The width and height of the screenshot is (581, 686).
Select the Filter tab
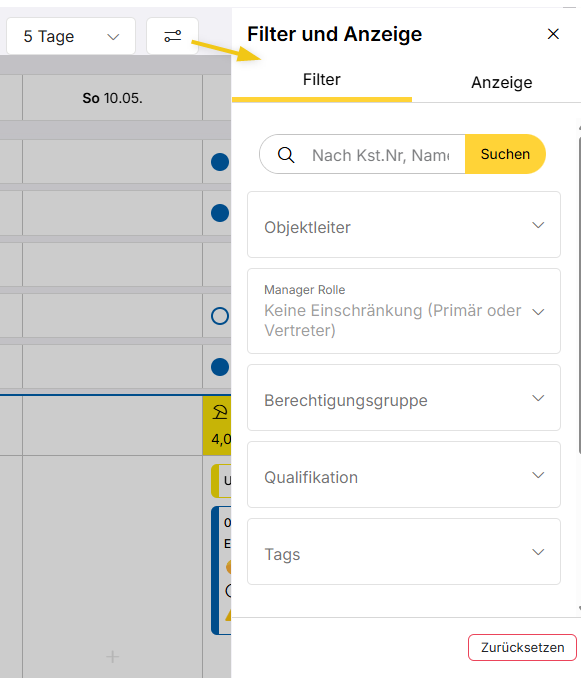pyautogui.click(x=322, y=80)
